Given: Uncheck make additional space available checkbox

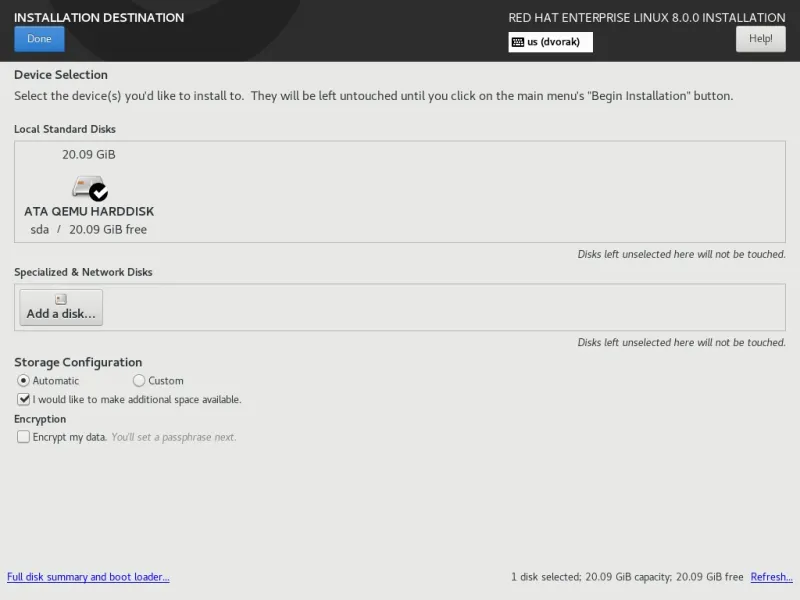Looking at the screenshot, I should tap(24, 399).
